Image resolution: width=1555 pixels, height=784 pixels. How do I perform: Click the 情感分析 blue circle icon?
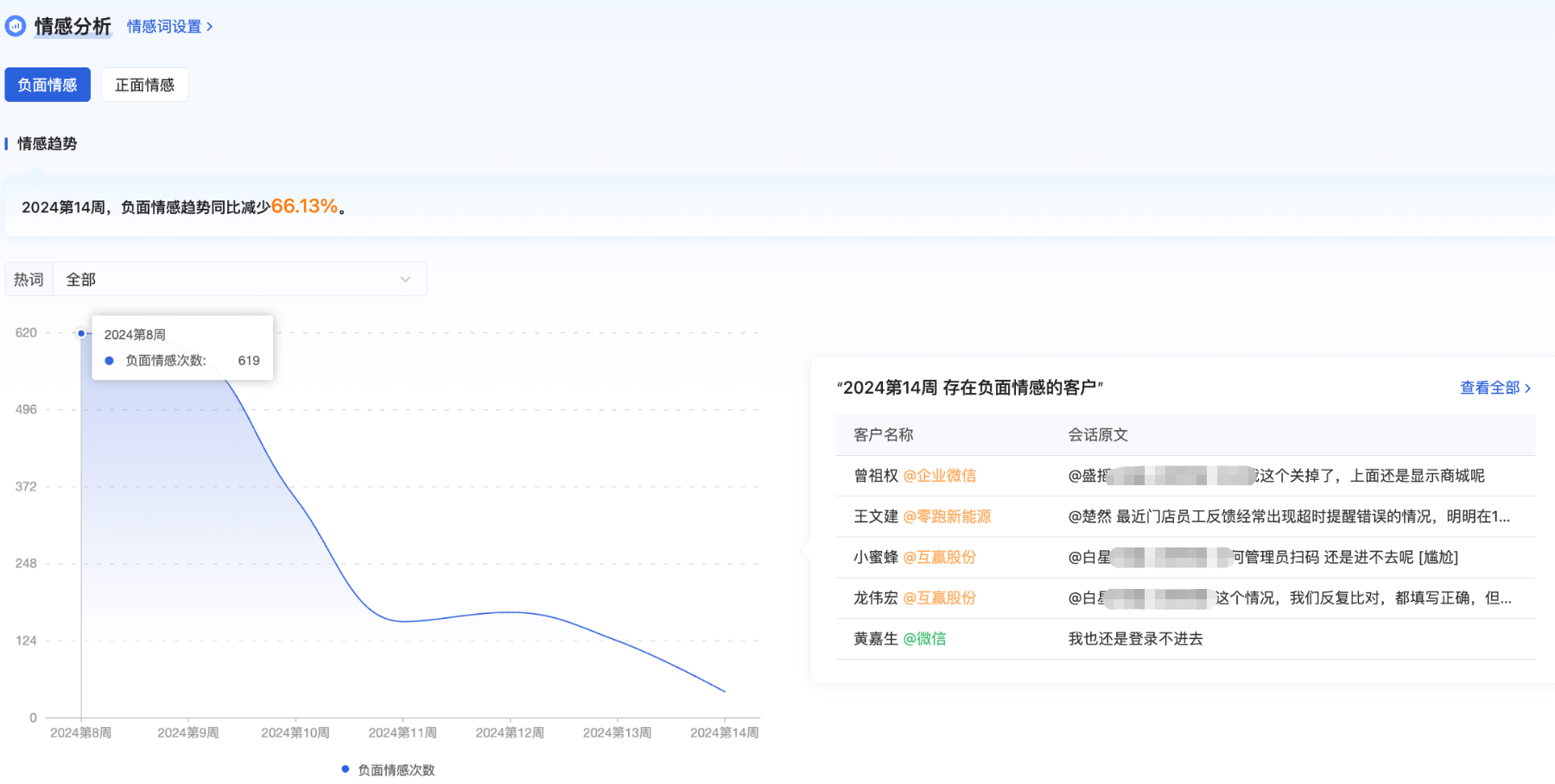click(x=16, y=26)
